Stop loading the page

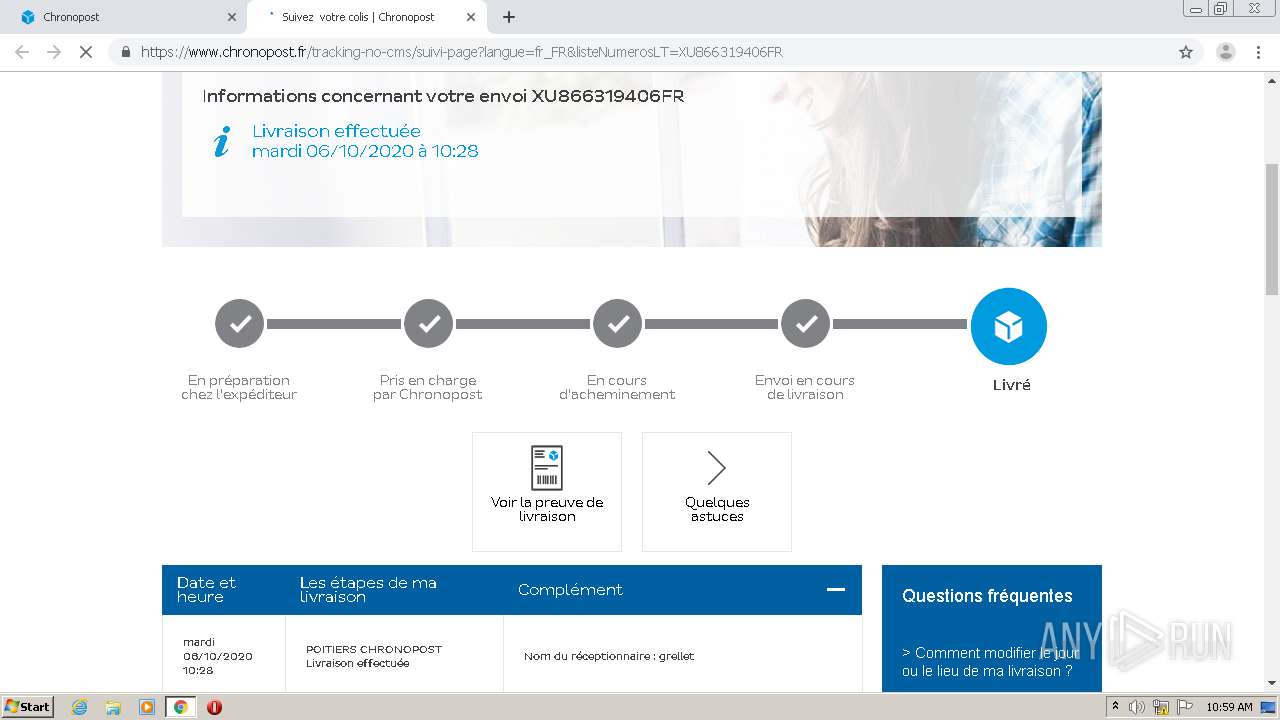[x=86, y=52]
